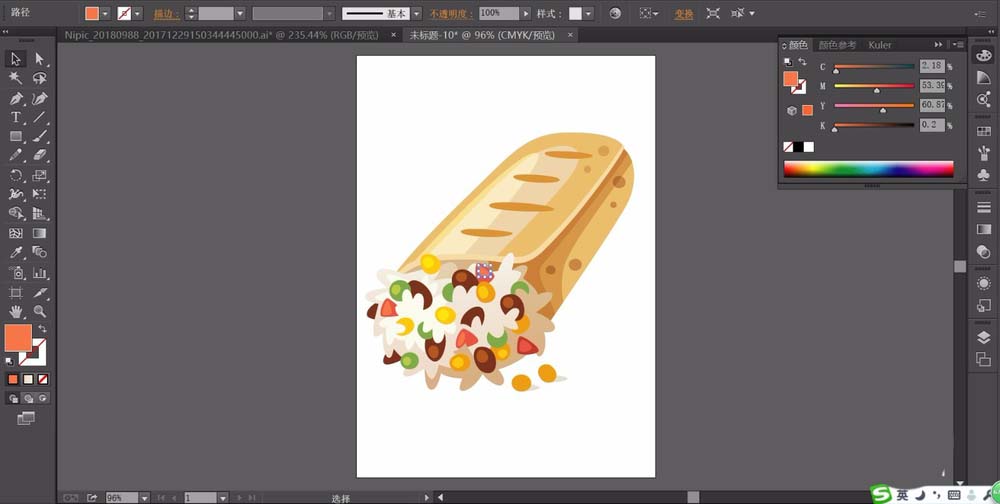Set paint mode to Gradient in toolbox
Screen dimensions: 1000x504
(x=28, y=380)
